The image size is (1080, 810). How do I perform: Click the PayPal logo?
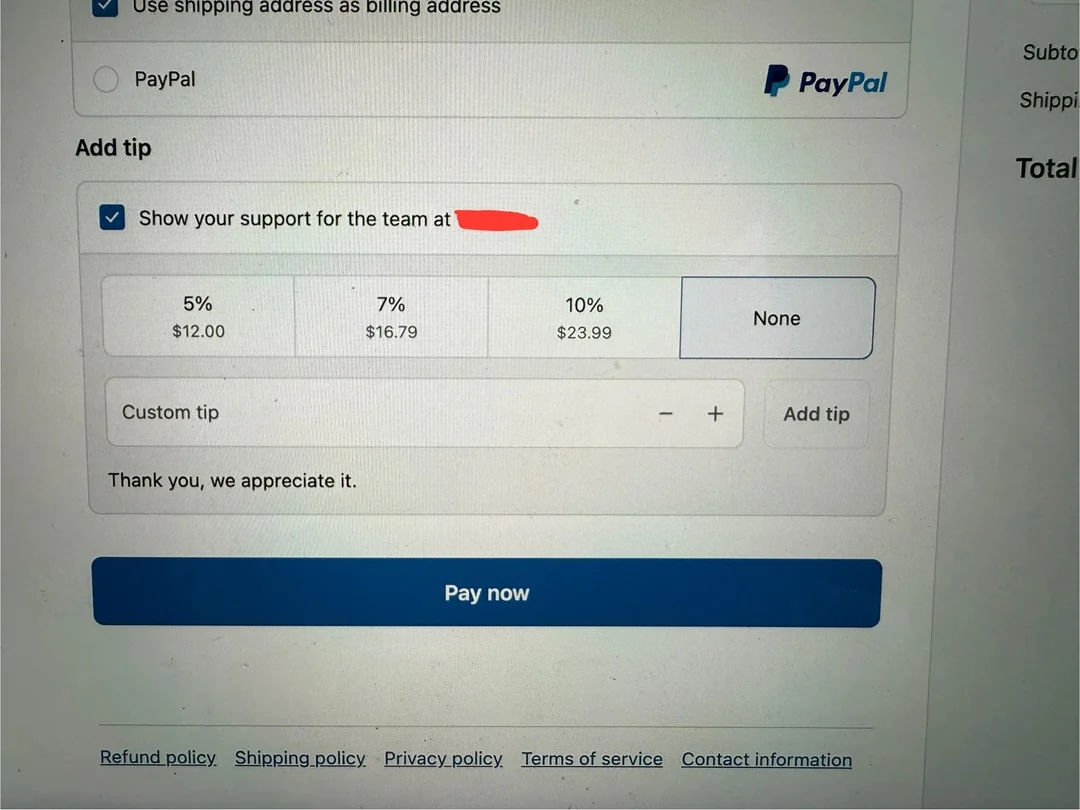[x=825, y=81]
